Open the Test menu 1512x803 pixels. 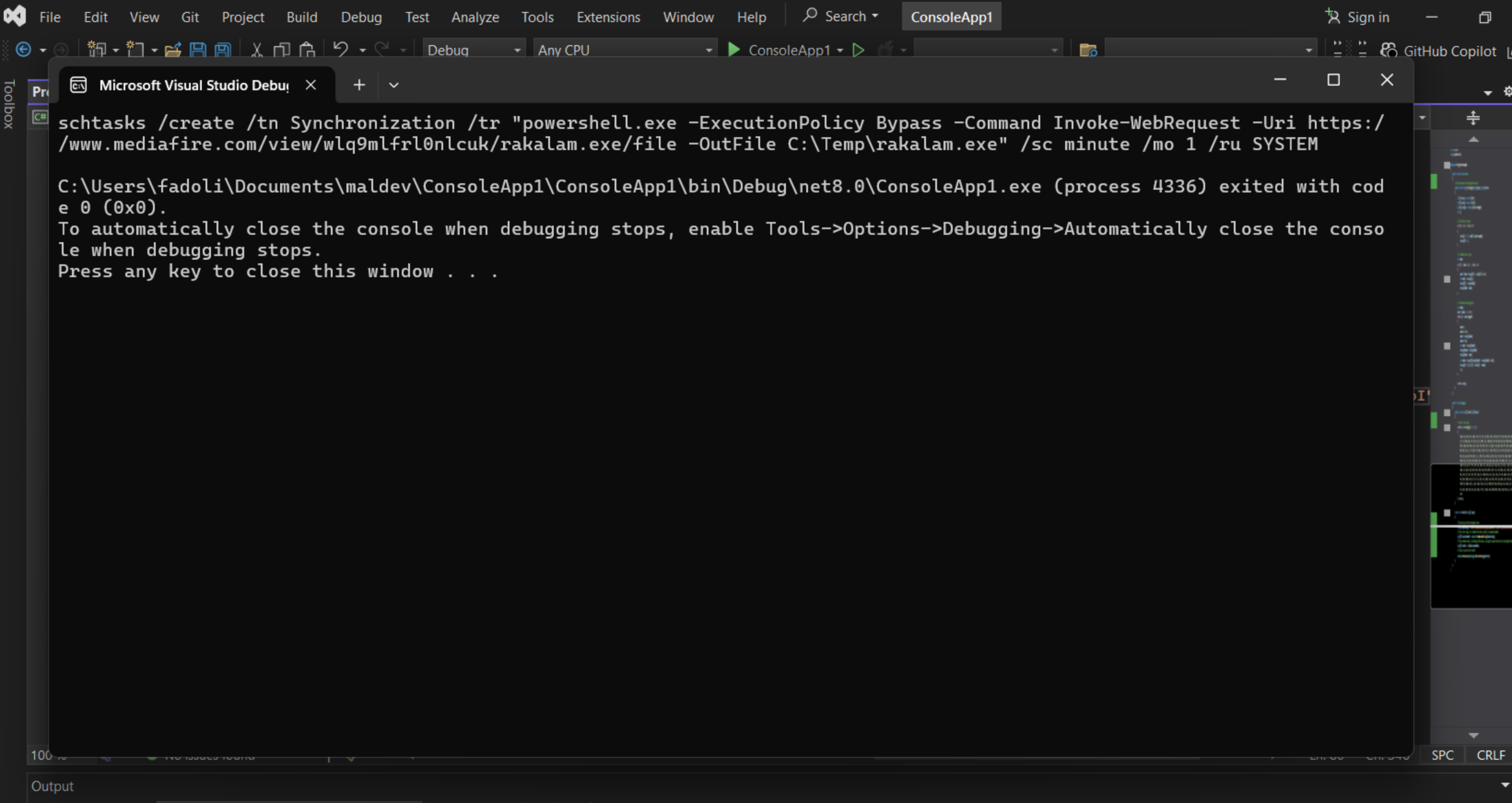click(417, 17)
